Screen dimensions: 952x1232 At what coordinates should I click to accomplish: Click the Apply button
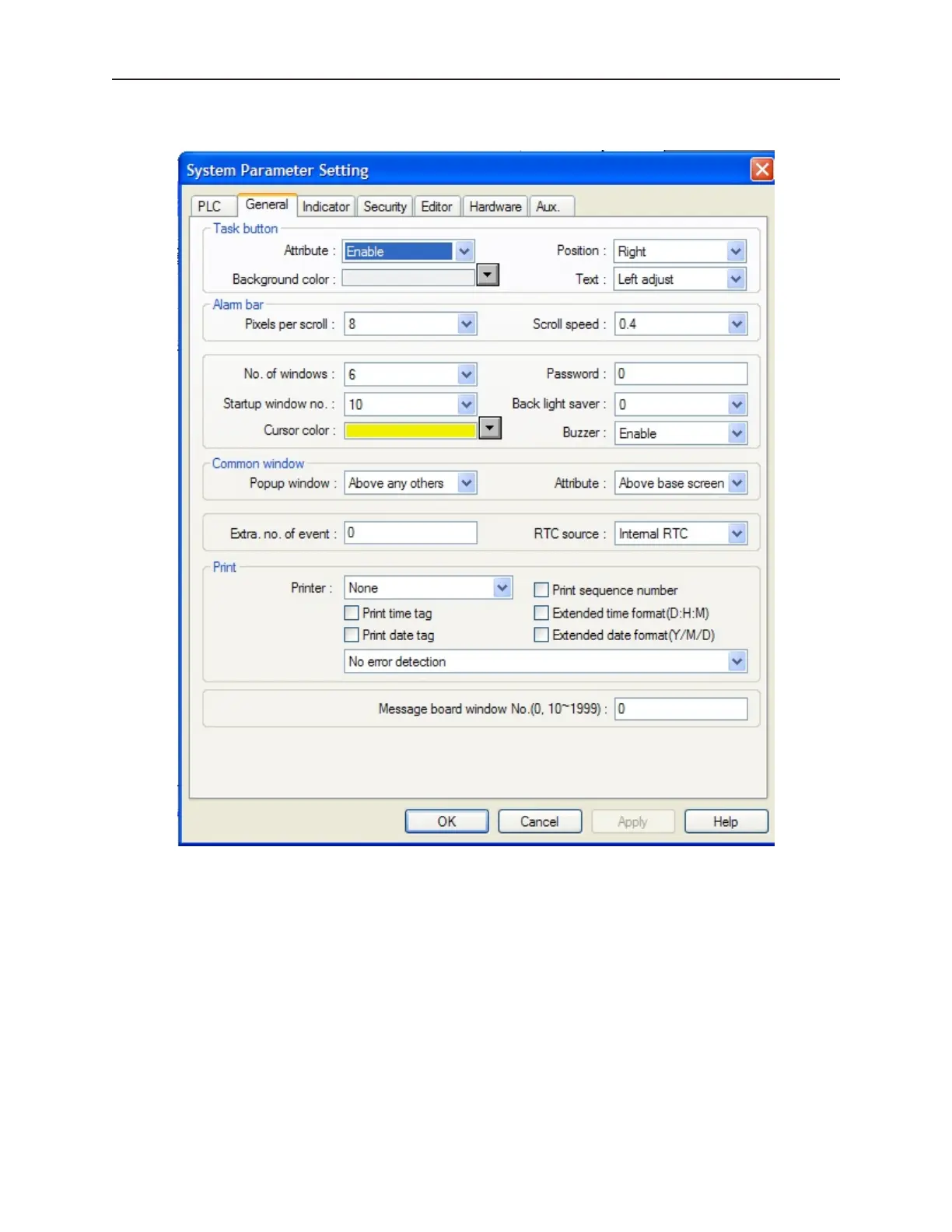633,821
